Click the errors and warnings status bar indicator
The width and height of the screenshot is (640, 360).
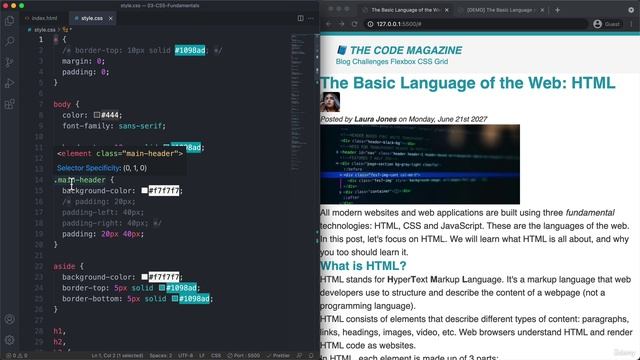(17, 356)
